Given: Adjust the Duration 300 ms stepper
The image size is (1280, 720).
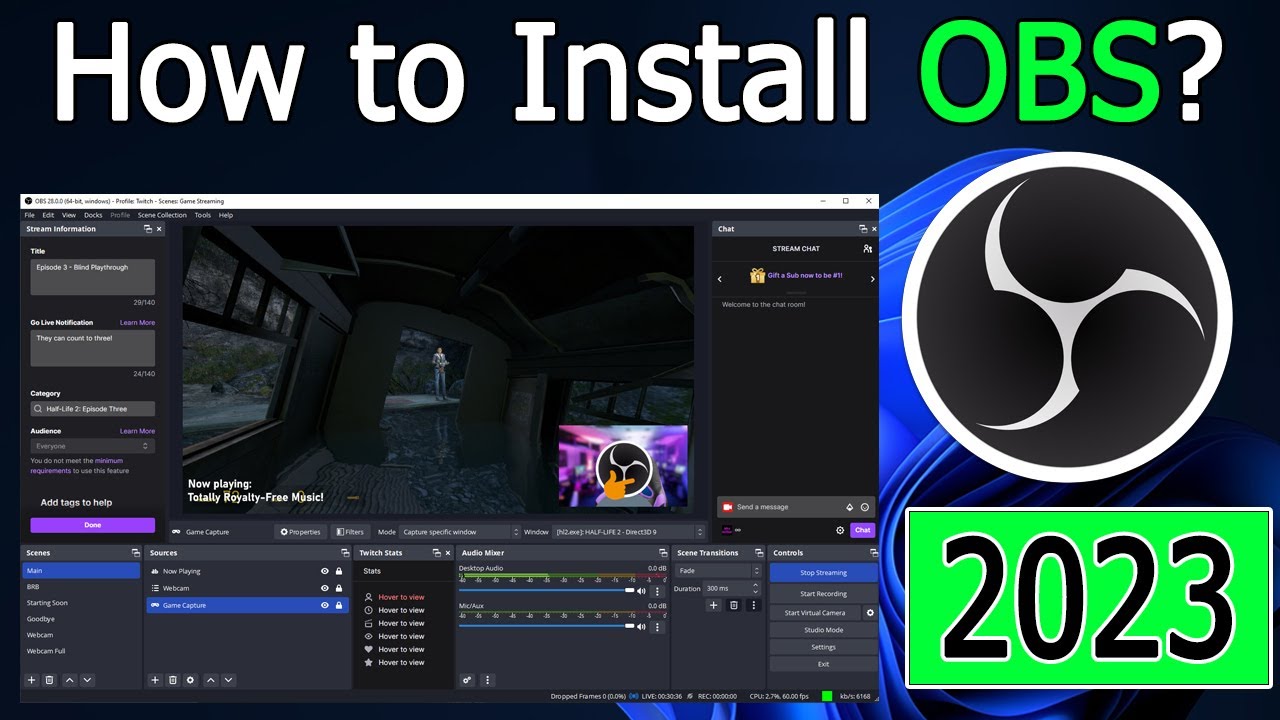Looking at the screenshot, I should coord(756,589).
